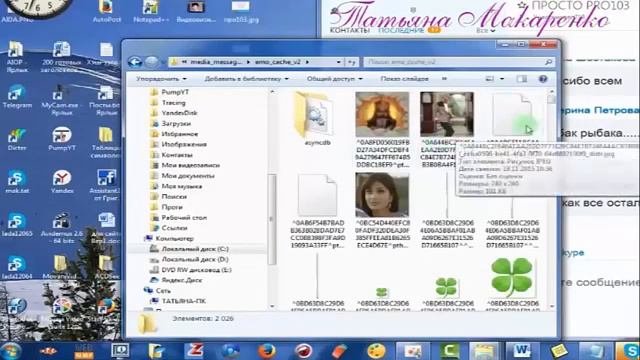The image size is (640, 360).
Task: Select the dark-haired woman portrait thumbnail
Action: (382, 195)
